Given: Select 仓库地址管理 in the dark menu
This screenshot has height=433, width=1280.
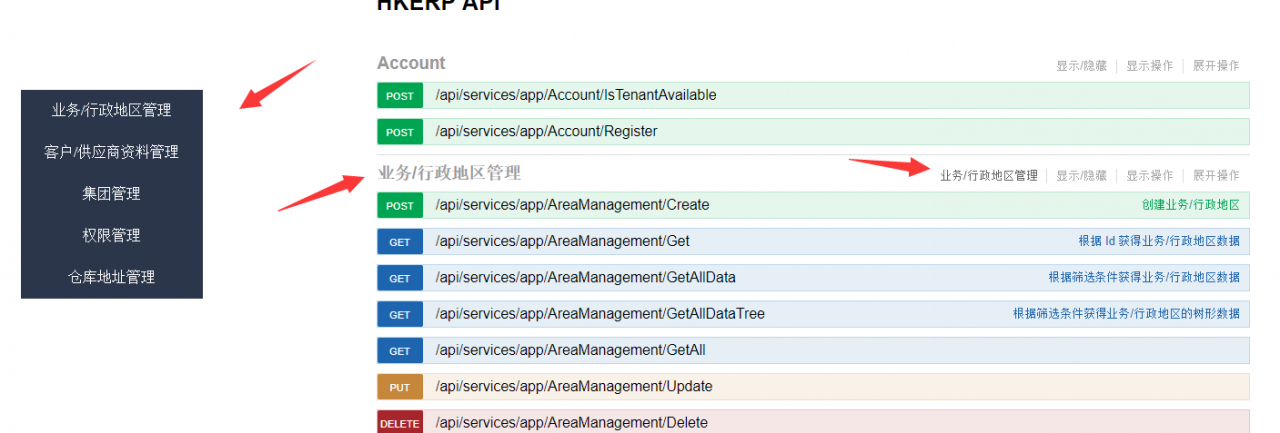Looking at the screenshot, I should pos(111,278).
